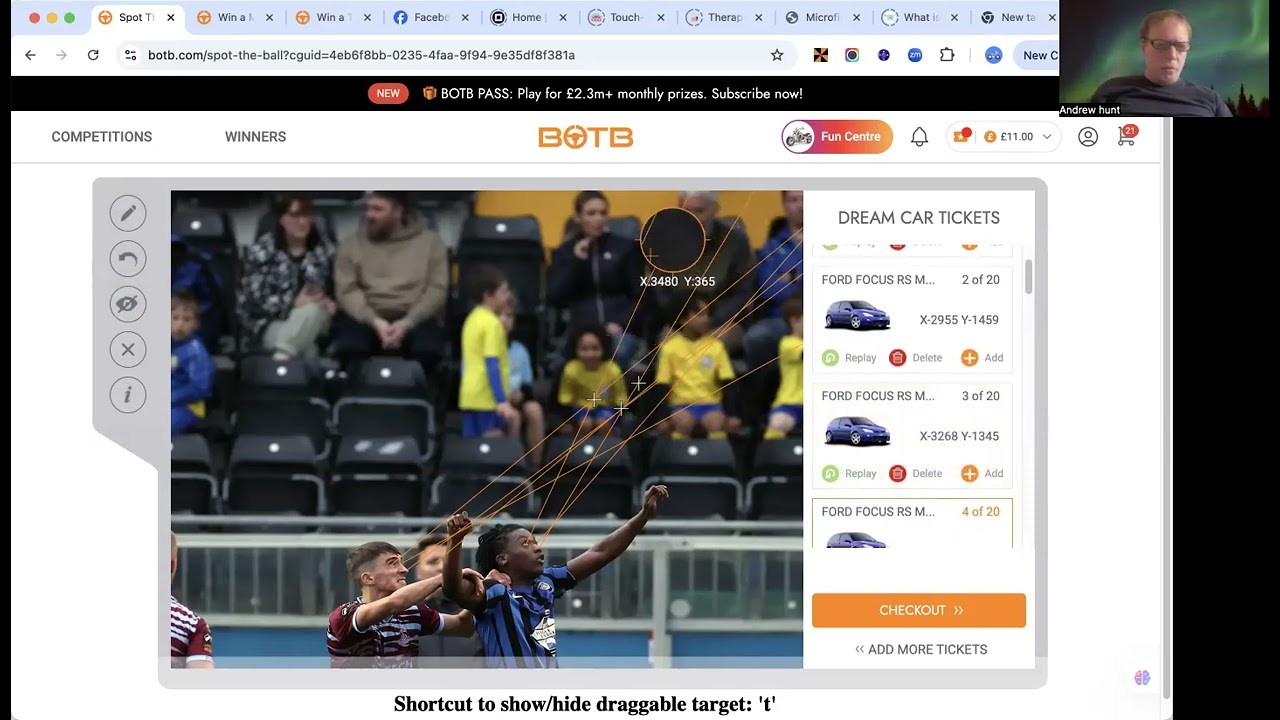Click the camera lens extension icon

[852, 55]
